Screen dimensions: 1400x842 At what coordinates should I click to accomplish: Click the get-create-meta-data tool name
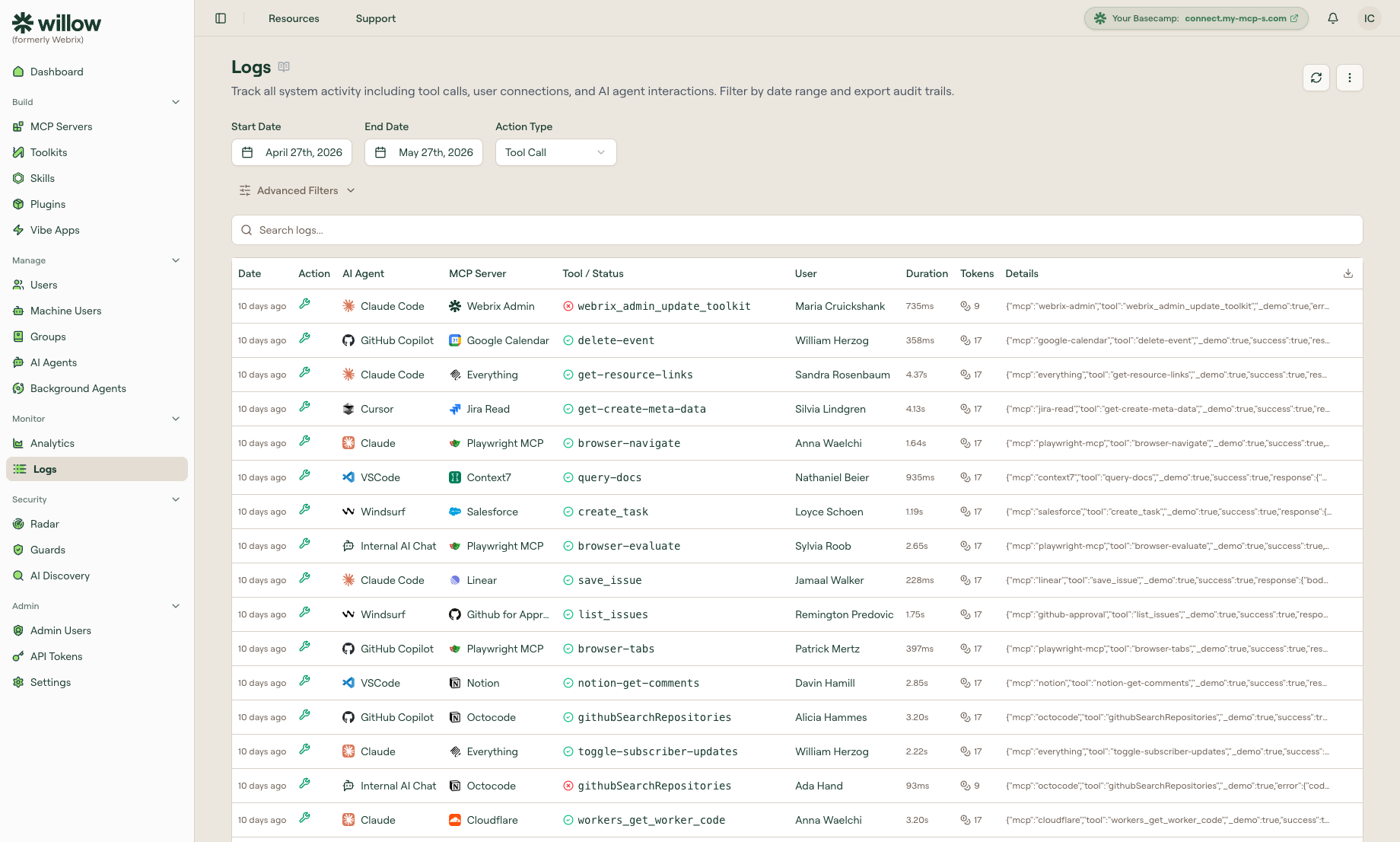tap(641, 409)
